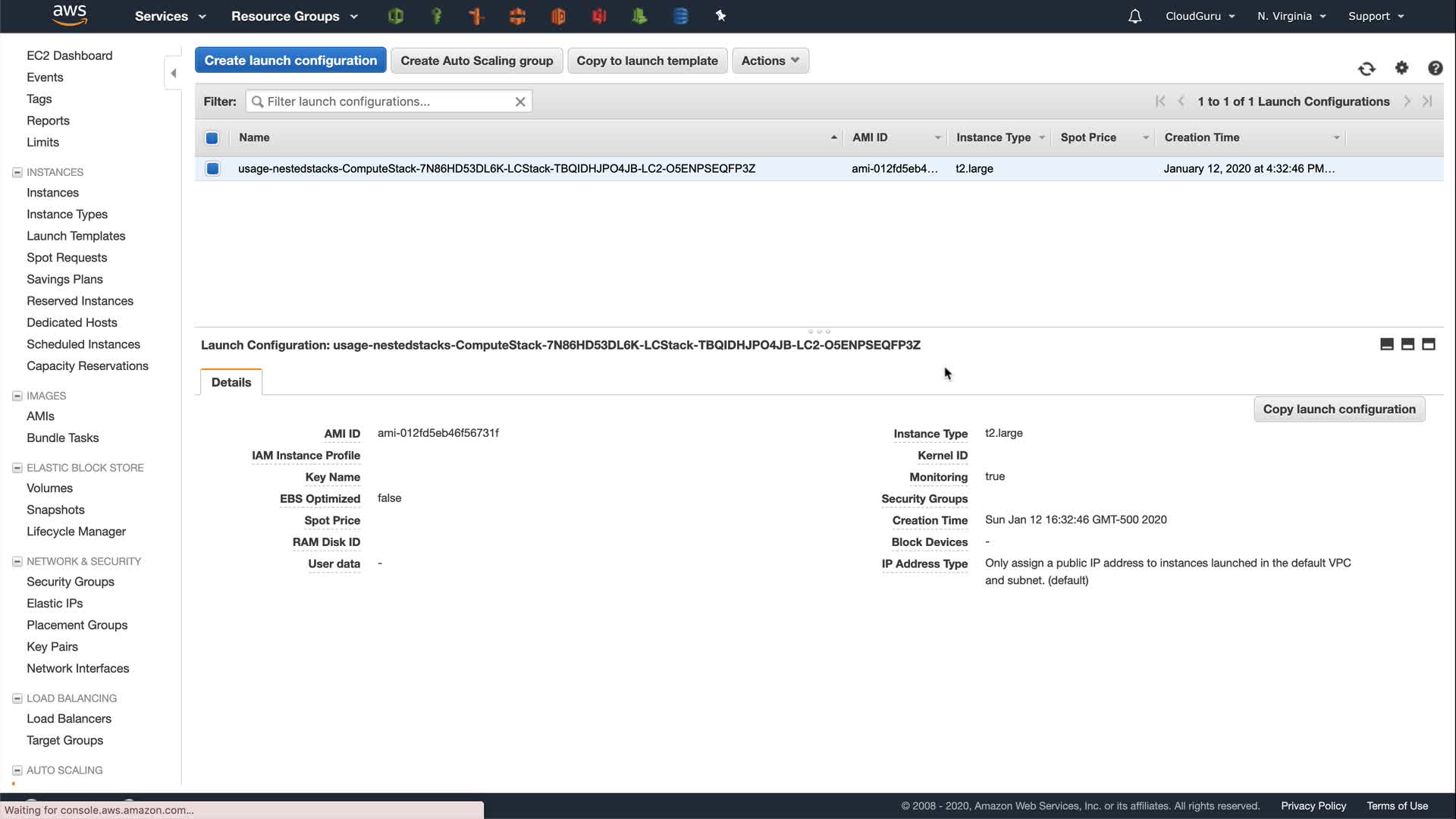
Task: Open the notifications bell
Action: point(1134,17)
